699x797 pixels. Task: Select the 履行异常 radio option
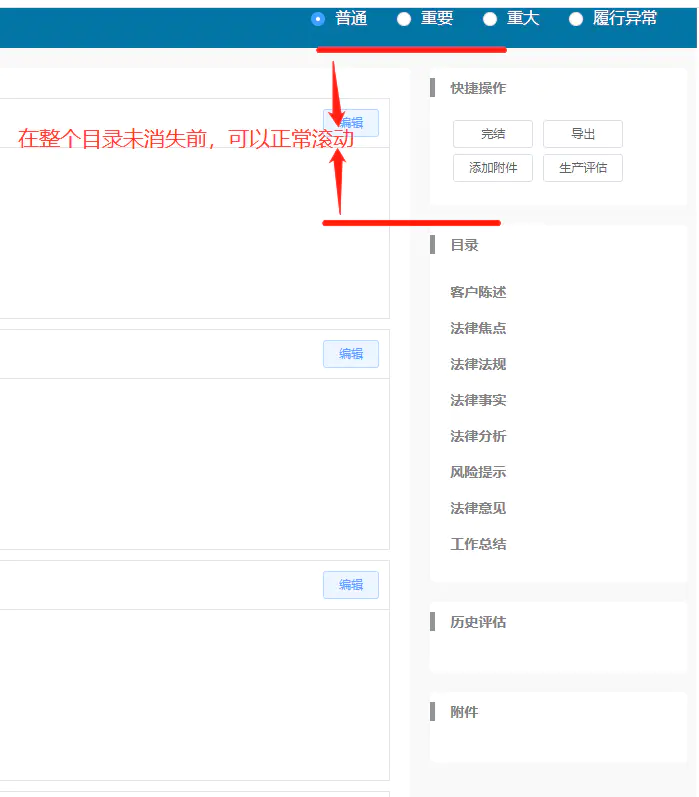[575, 19]
